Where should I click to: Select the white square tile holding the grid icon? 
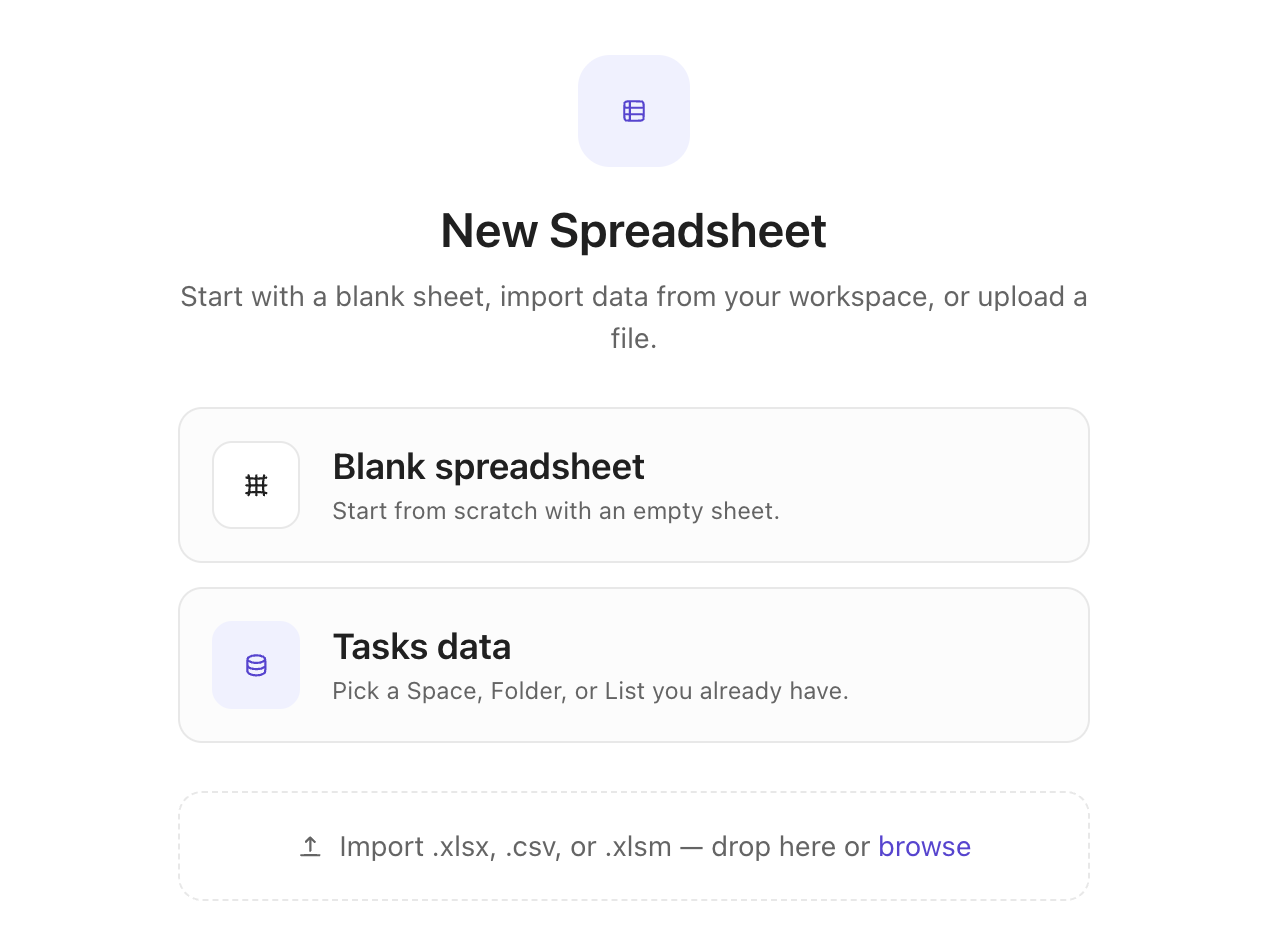point(256,485)
